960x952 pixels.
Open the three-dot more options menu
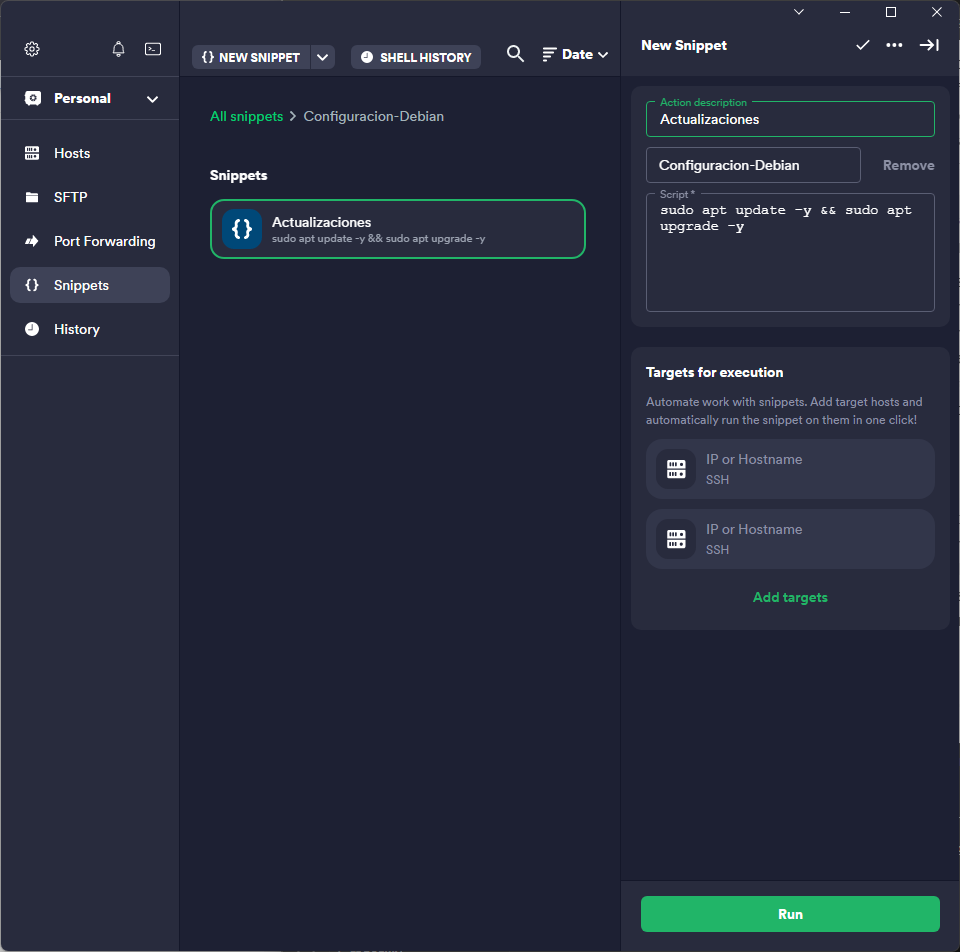coord(894,45)
